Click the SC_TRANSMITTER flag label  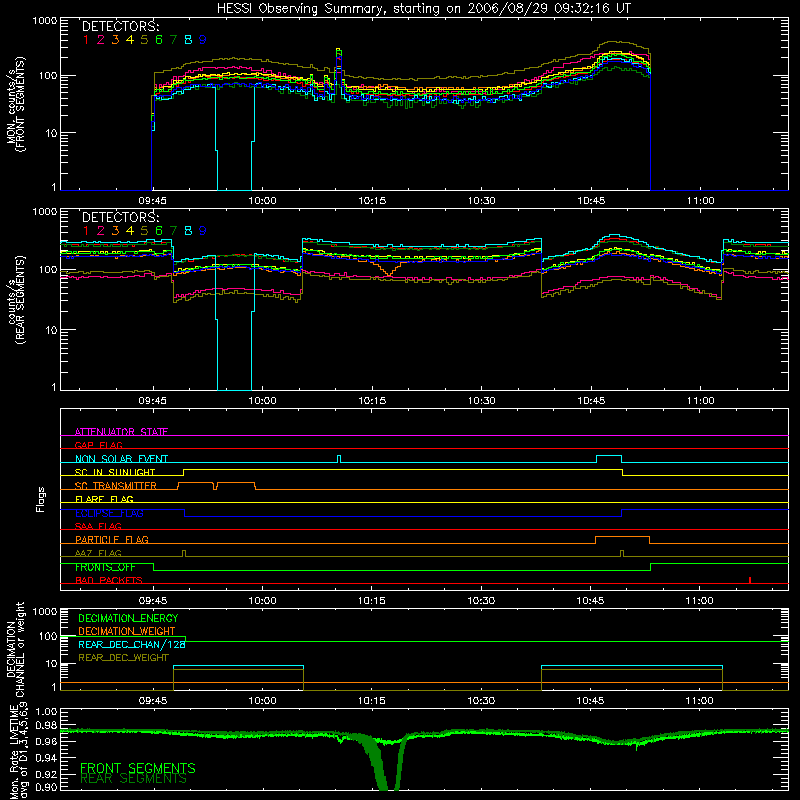(116, 485)
